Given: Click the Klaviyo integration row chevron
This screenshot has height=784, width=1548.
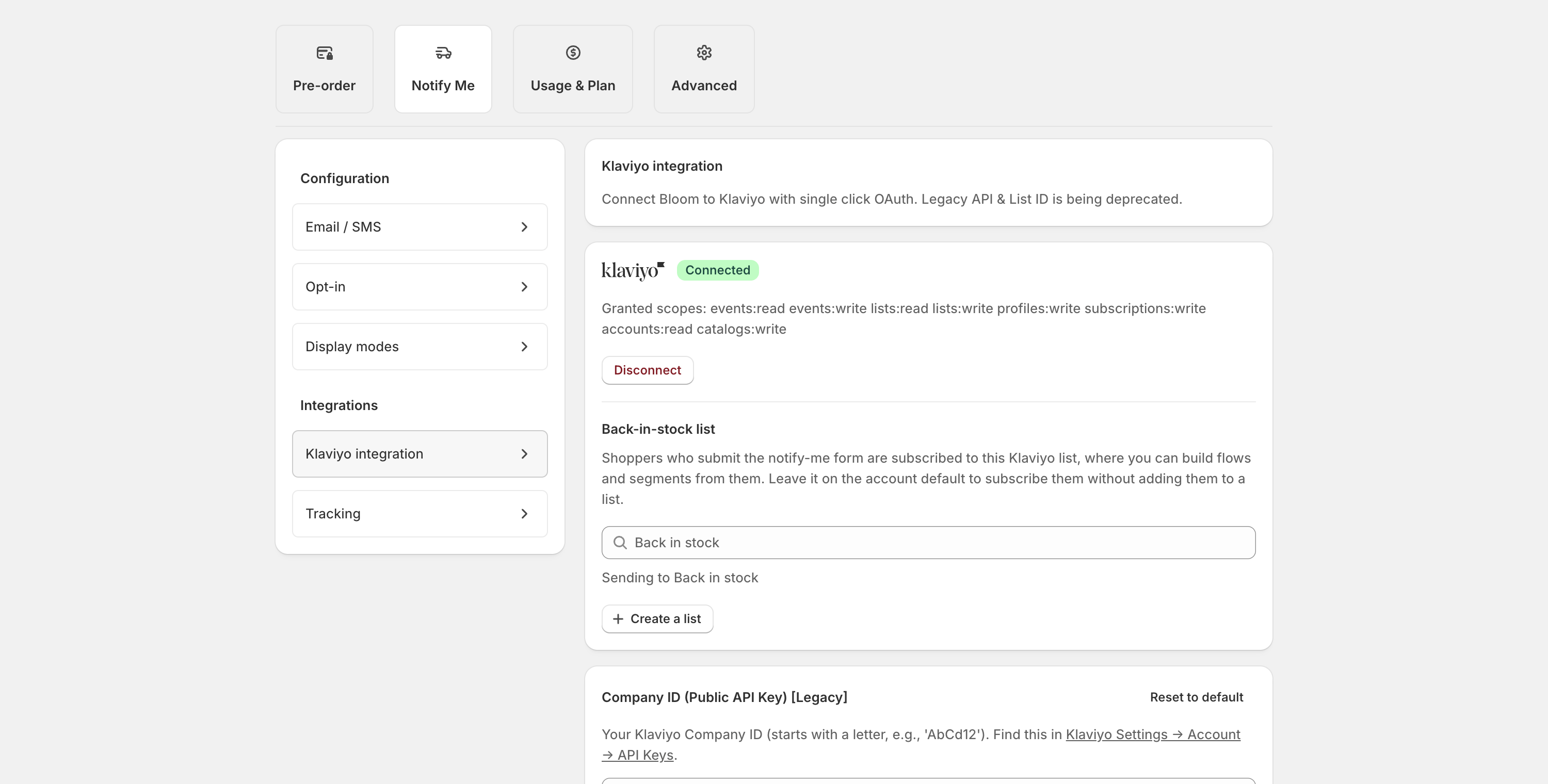Looking at the screenshot, I should [x=525, y=454].
